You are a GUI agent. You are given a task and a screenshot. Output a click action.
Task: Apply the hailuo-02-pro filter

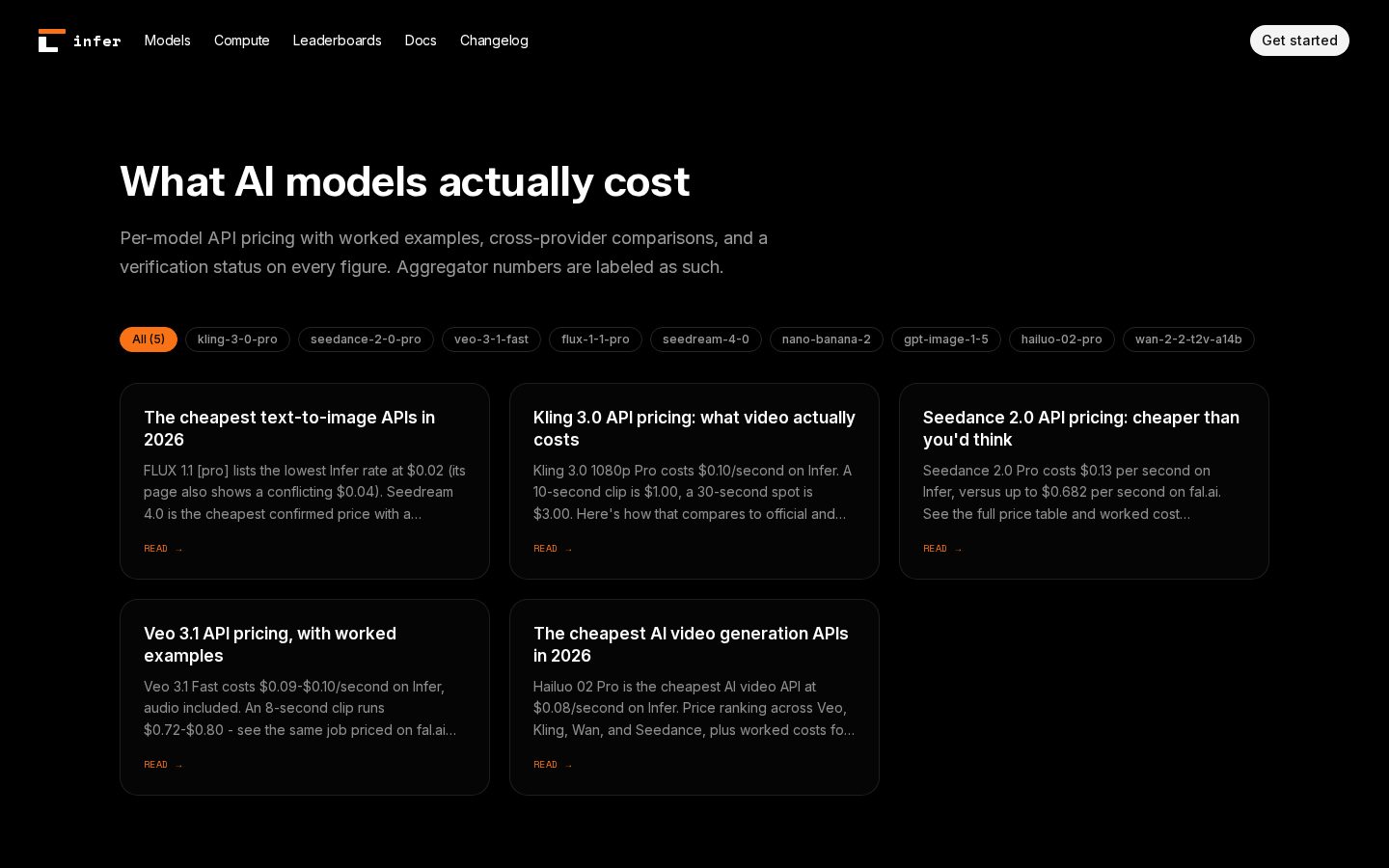coord(1062,339)
